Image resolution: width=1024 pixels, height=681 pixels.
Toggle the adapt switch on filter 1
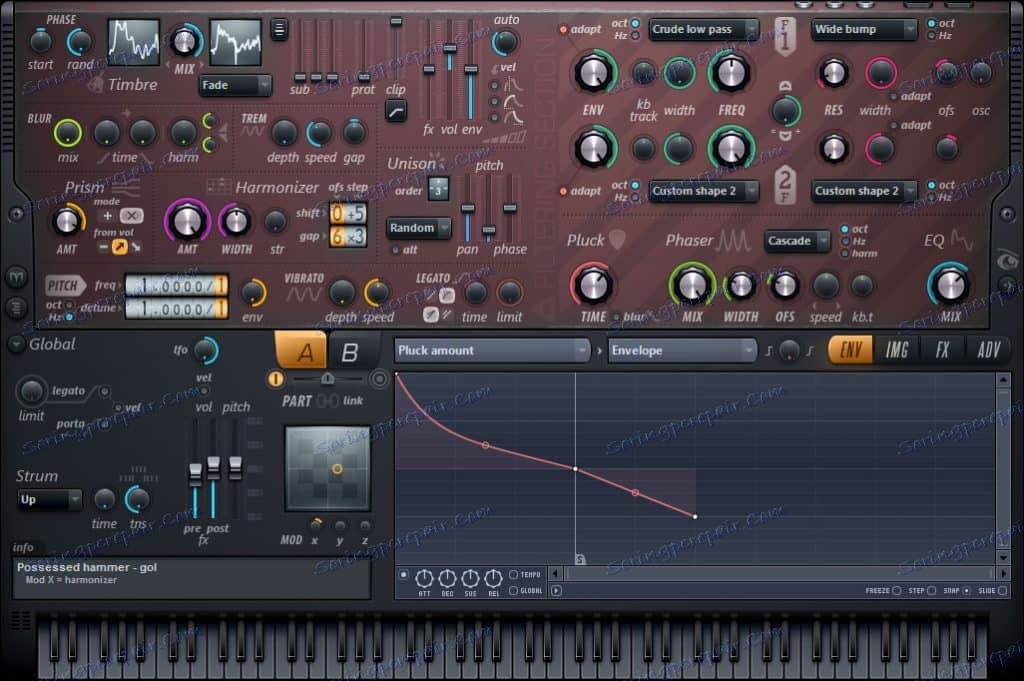(x=563, y=27)
